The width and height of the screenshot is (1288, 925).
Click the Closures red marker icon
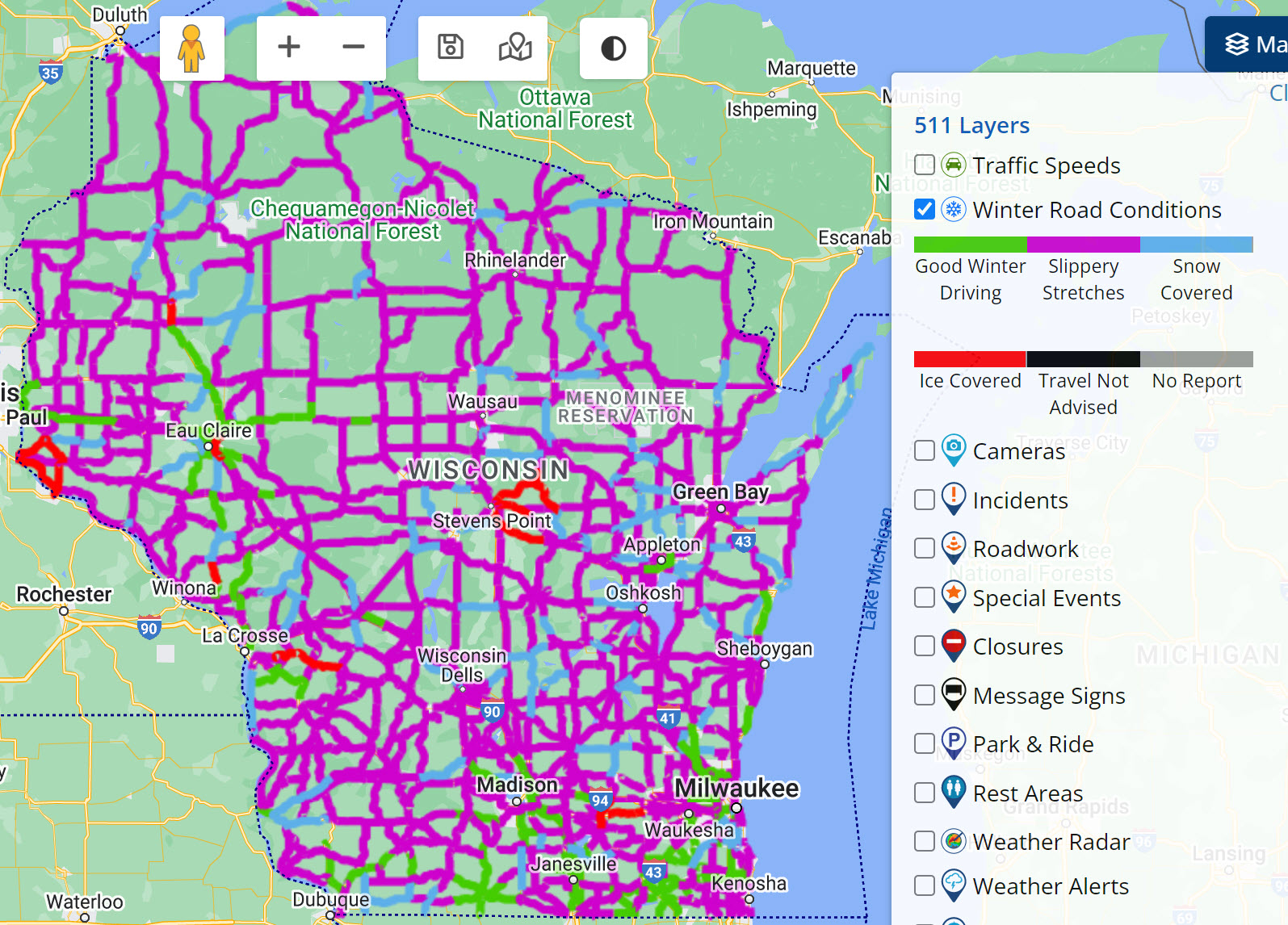[954, 645]
